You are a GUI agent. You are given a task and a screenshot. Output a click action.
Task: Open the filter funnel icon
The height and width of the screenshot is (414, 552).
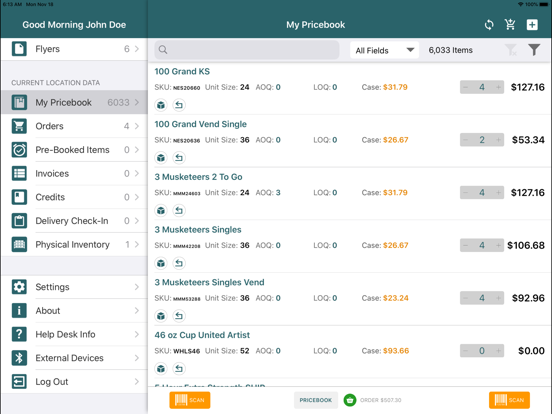(x=534, y=50)
